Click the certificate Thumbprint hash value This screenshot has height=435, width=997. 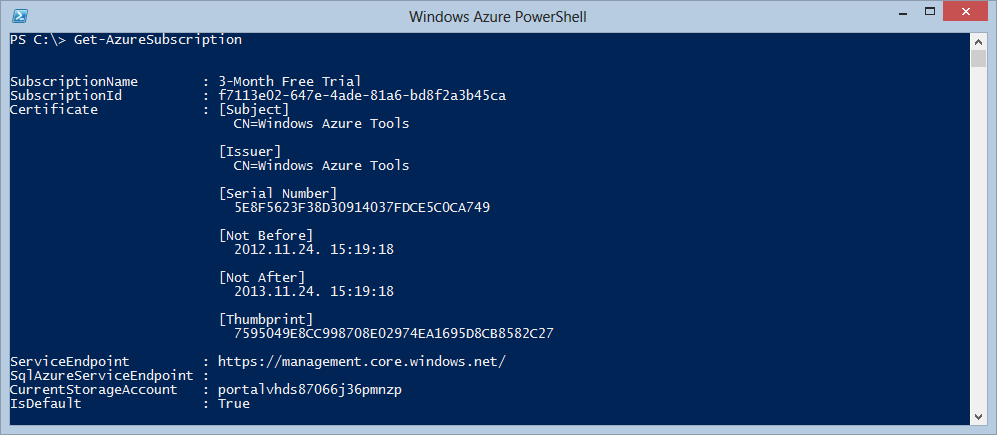tap(394, 334)
